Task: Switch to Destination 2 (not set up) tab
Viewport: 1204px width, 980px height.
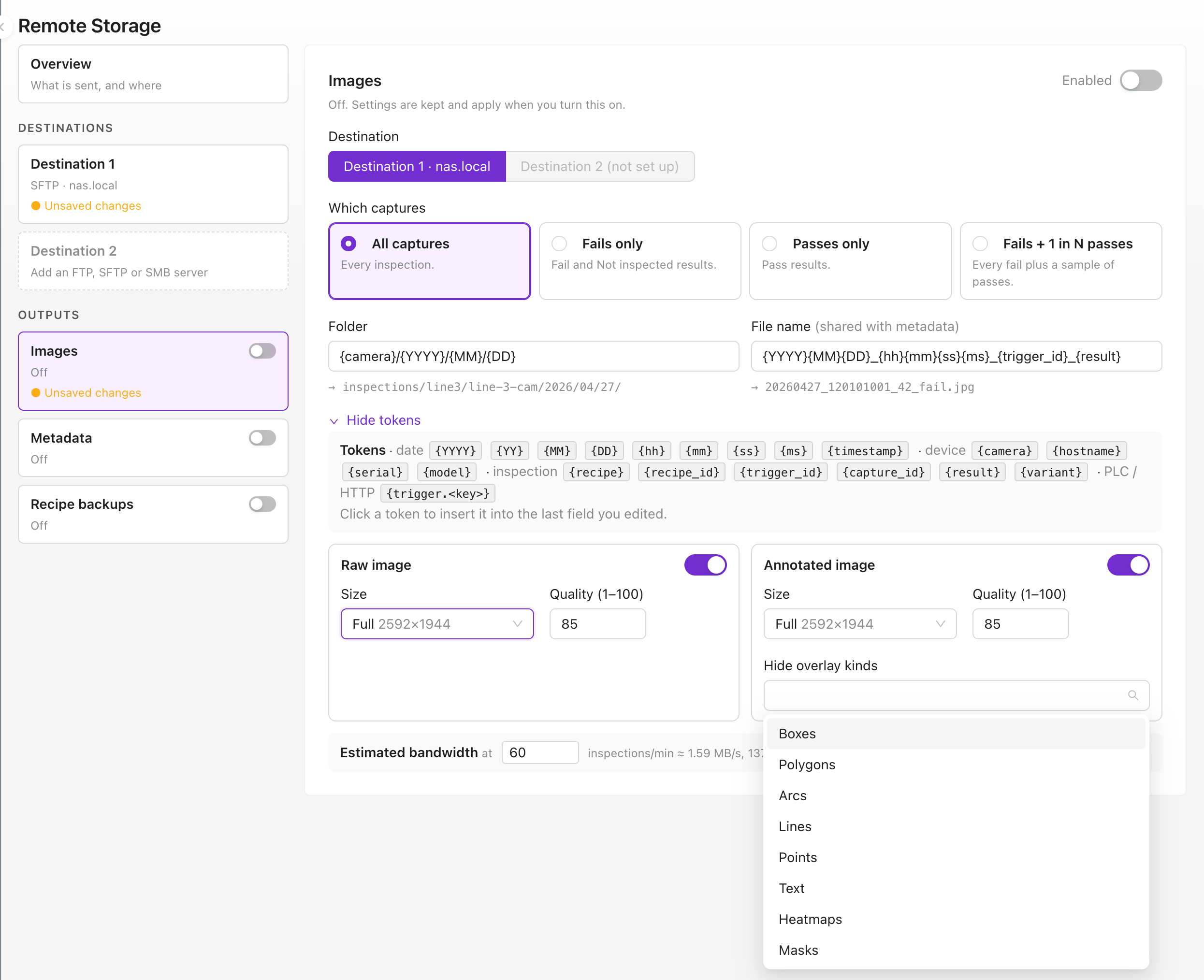Action: click(599, 167)
